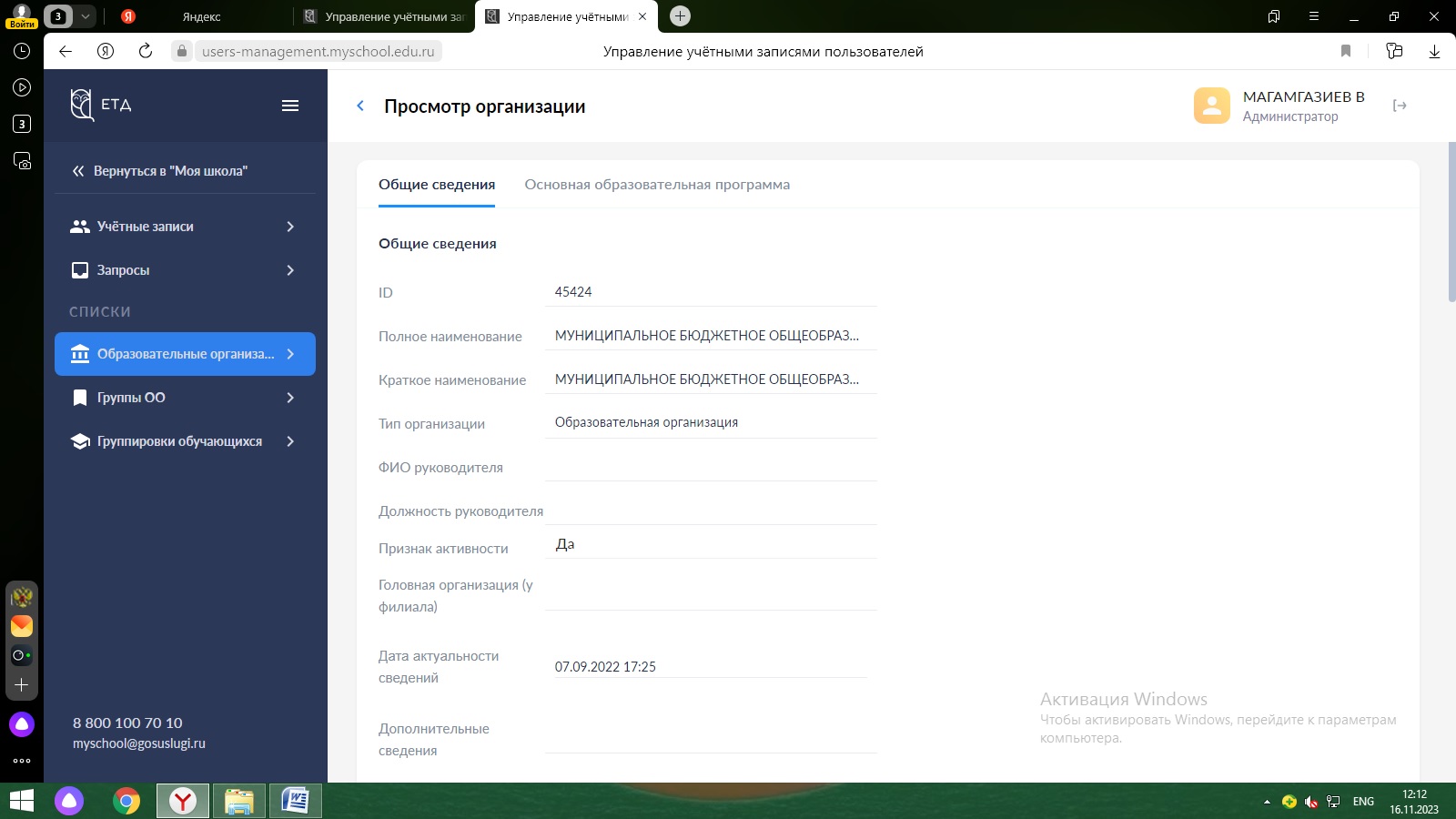Open Образовательные организации list item
The width and height of the screenshot is (1456, 819).
coord(185,354)
